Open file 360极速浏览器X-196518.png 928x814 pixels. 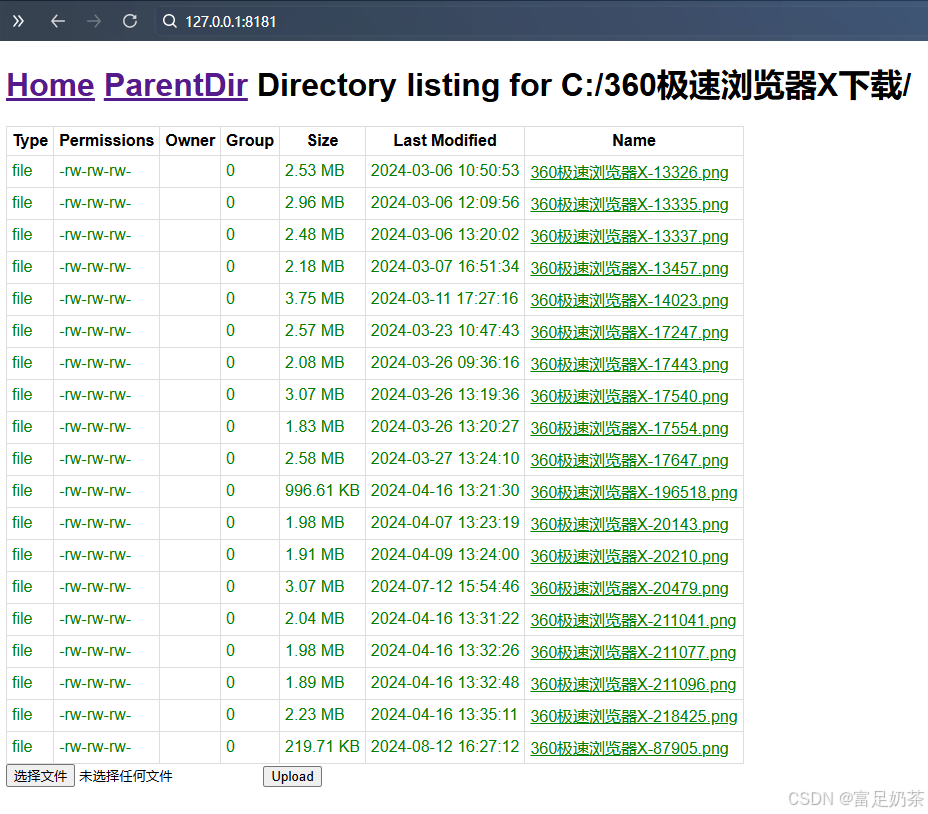click(634, 492)
